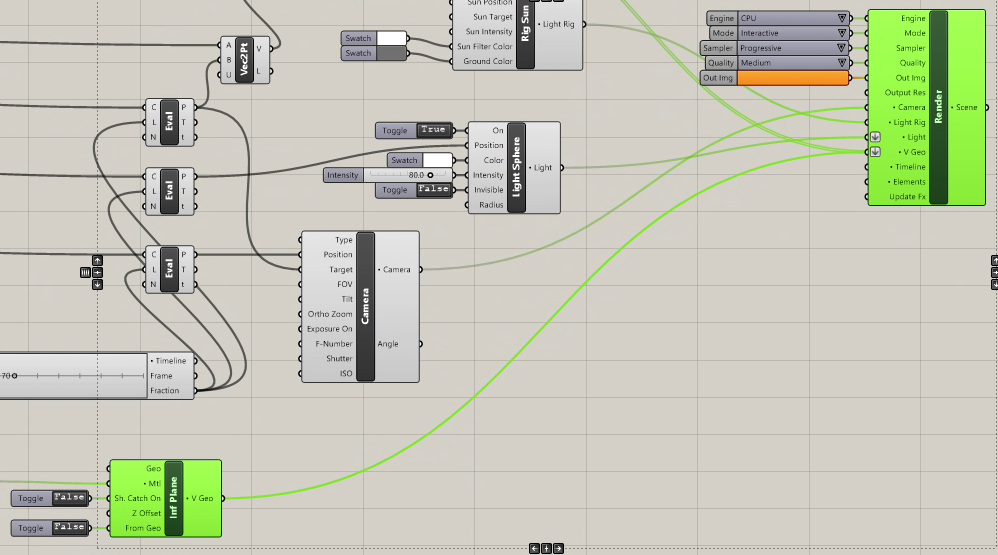The width and height of the screenshot is (998, 555).
Task: Click the FOV input on Camera
Action: [x=344, y=284]
